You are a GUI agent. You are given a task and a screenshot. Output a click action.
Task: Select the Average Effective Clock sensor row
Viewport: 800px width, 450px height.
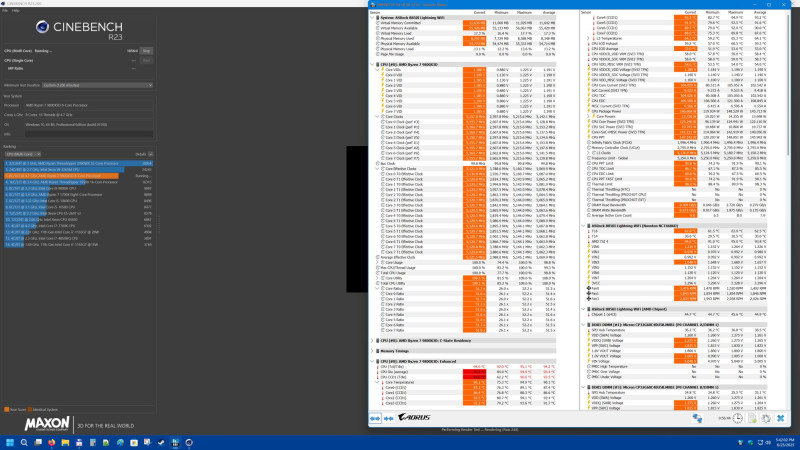pyautogui.click(x=463, y=257)
